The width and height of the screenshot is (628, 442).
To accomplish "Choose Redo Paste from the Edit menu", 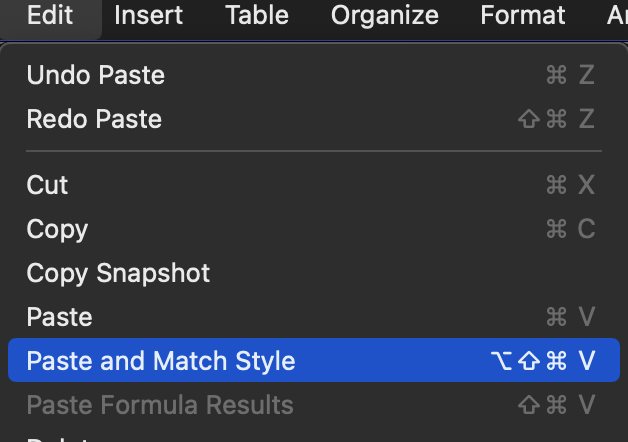I will tap(94, 119).
